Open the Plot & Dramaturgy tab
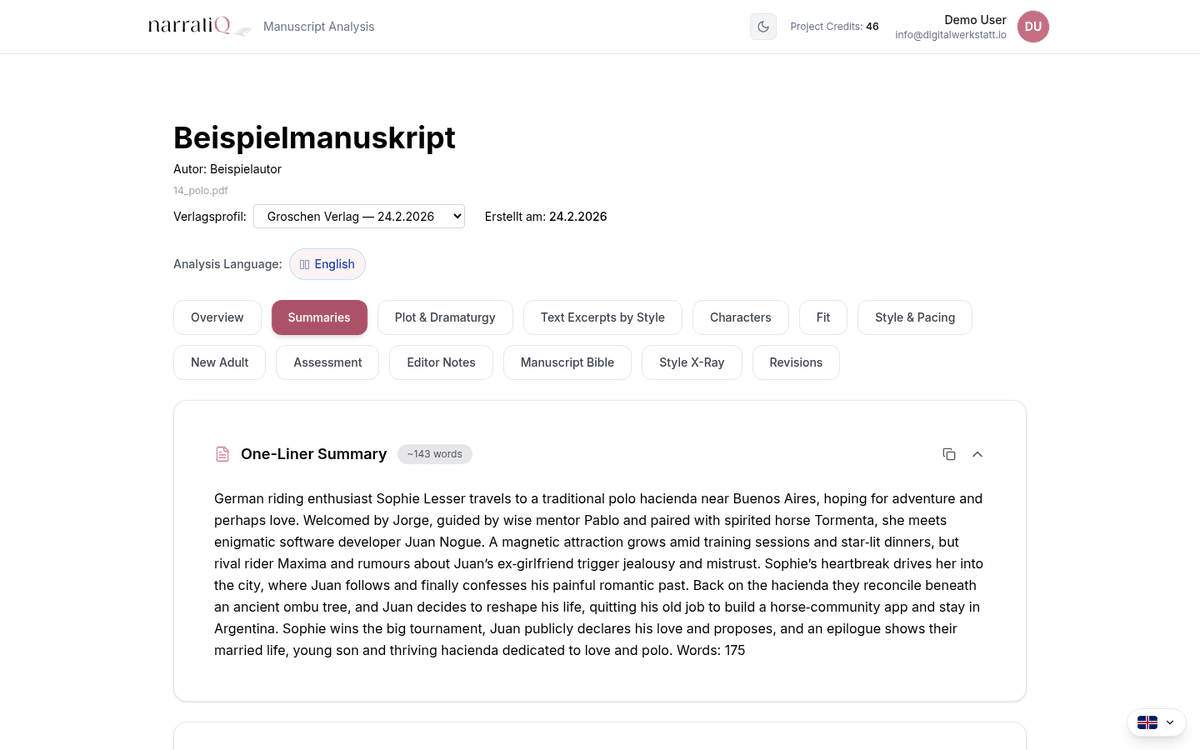The image size is (1200, 750). pyautogui.click(x=445, y=317)
